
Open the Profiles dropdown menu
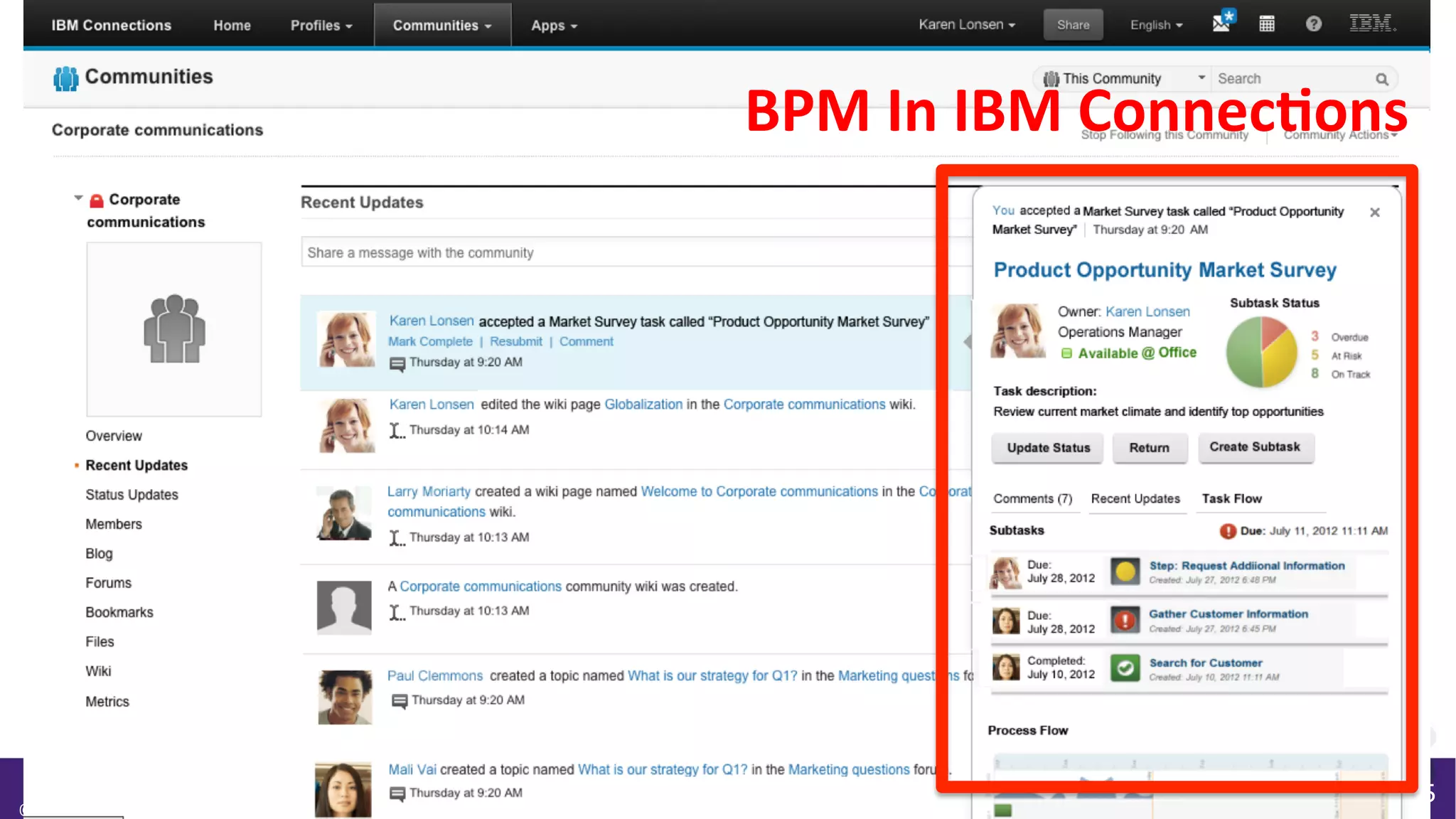click(x=321, y=26)
